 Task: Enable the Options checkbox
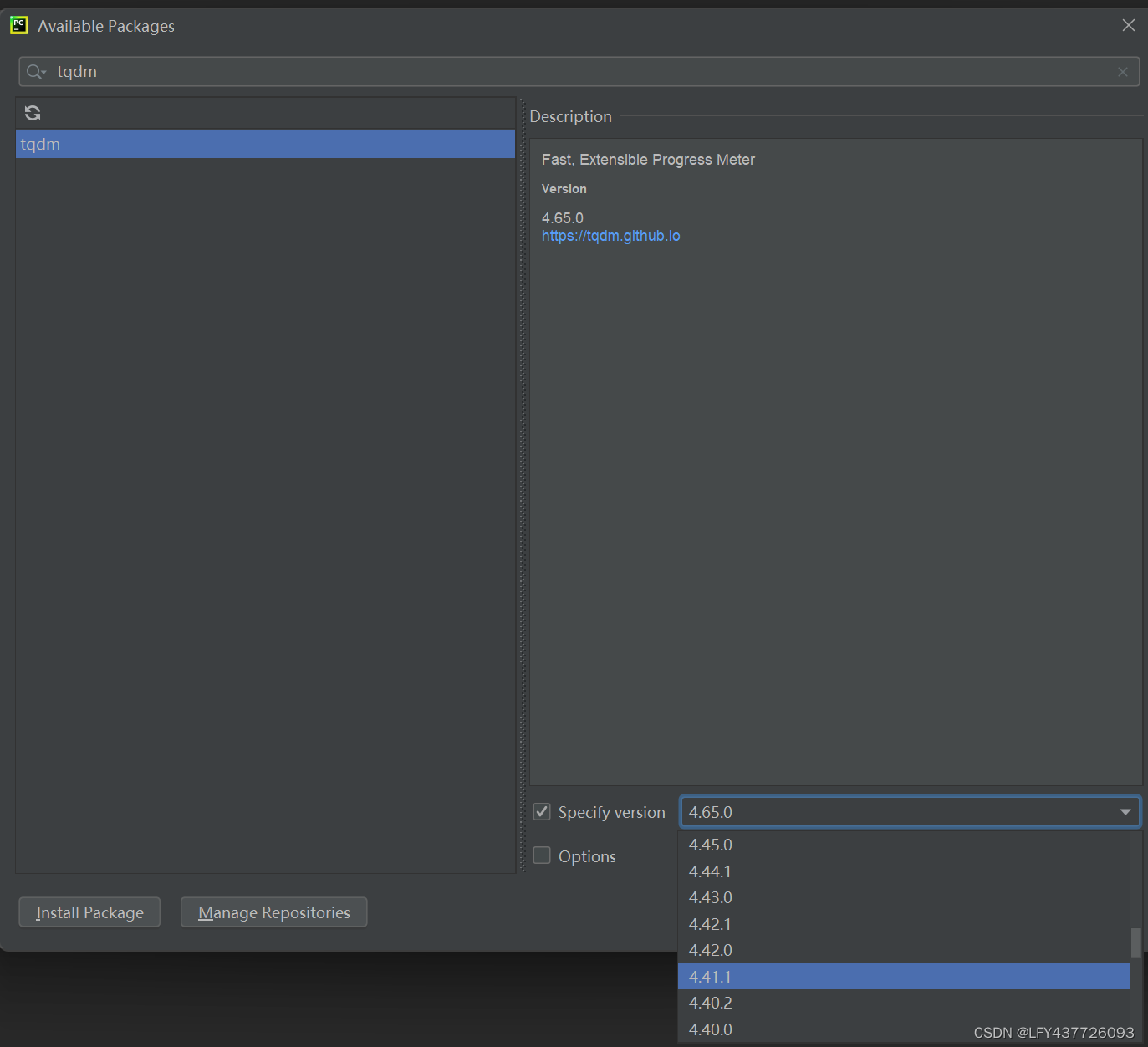tap(542, 855)
